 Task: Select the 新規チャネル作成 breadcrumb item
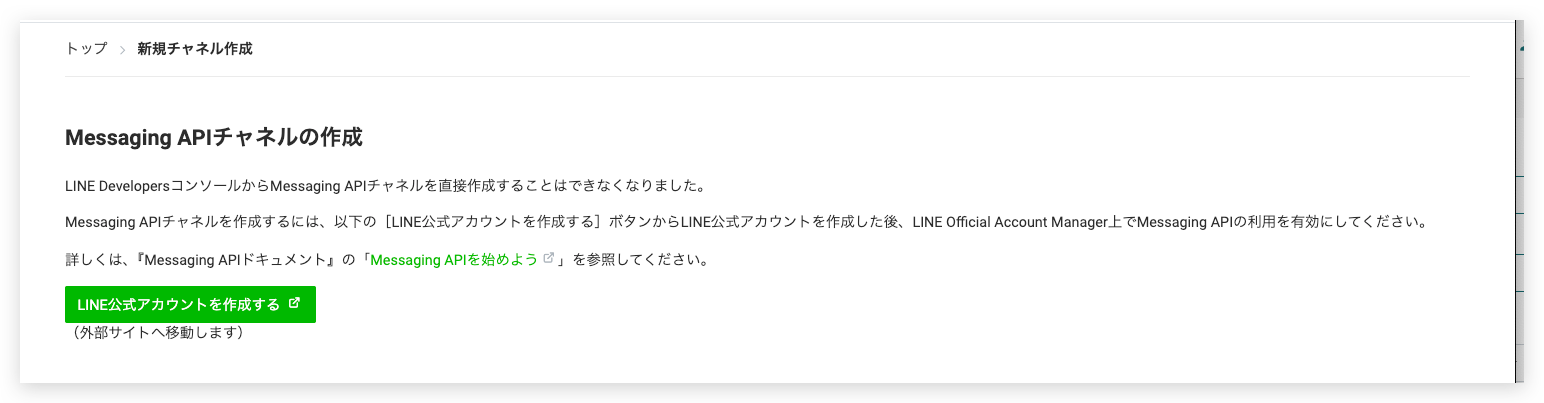[x=195, y=48]
